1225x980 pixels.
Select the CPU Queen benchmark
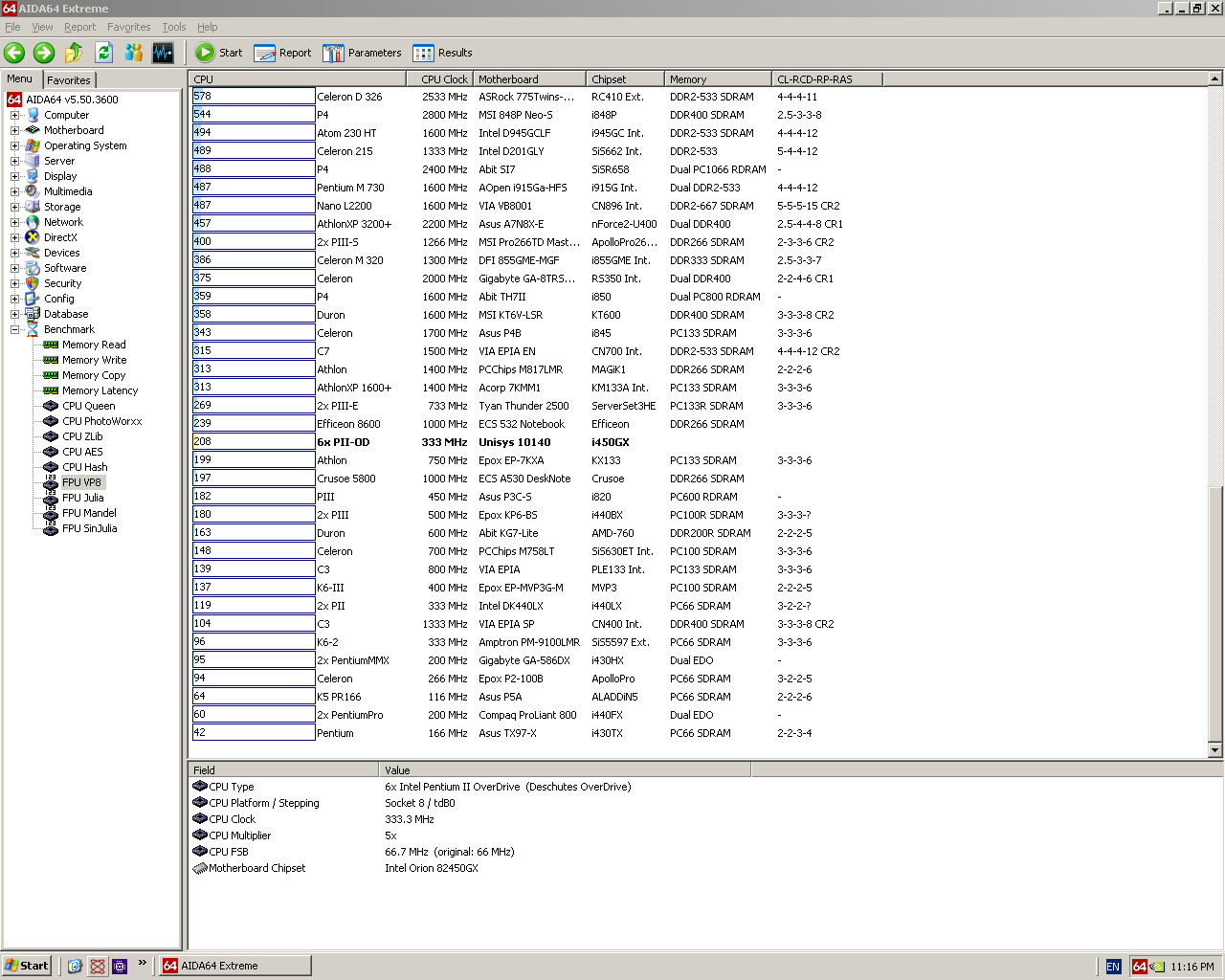(x=88, y=406)
